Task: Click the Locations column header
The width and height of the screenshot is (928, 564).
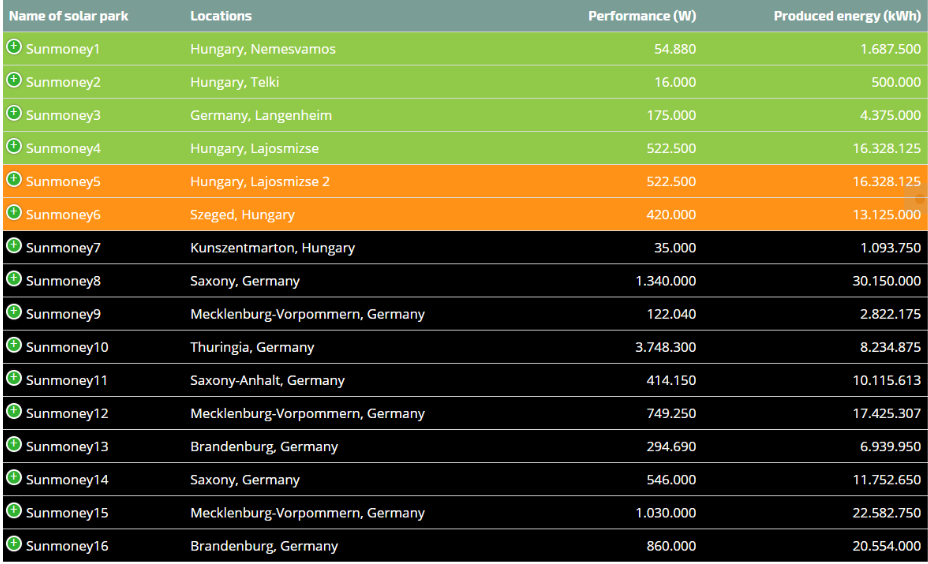Action: point(221,16)
